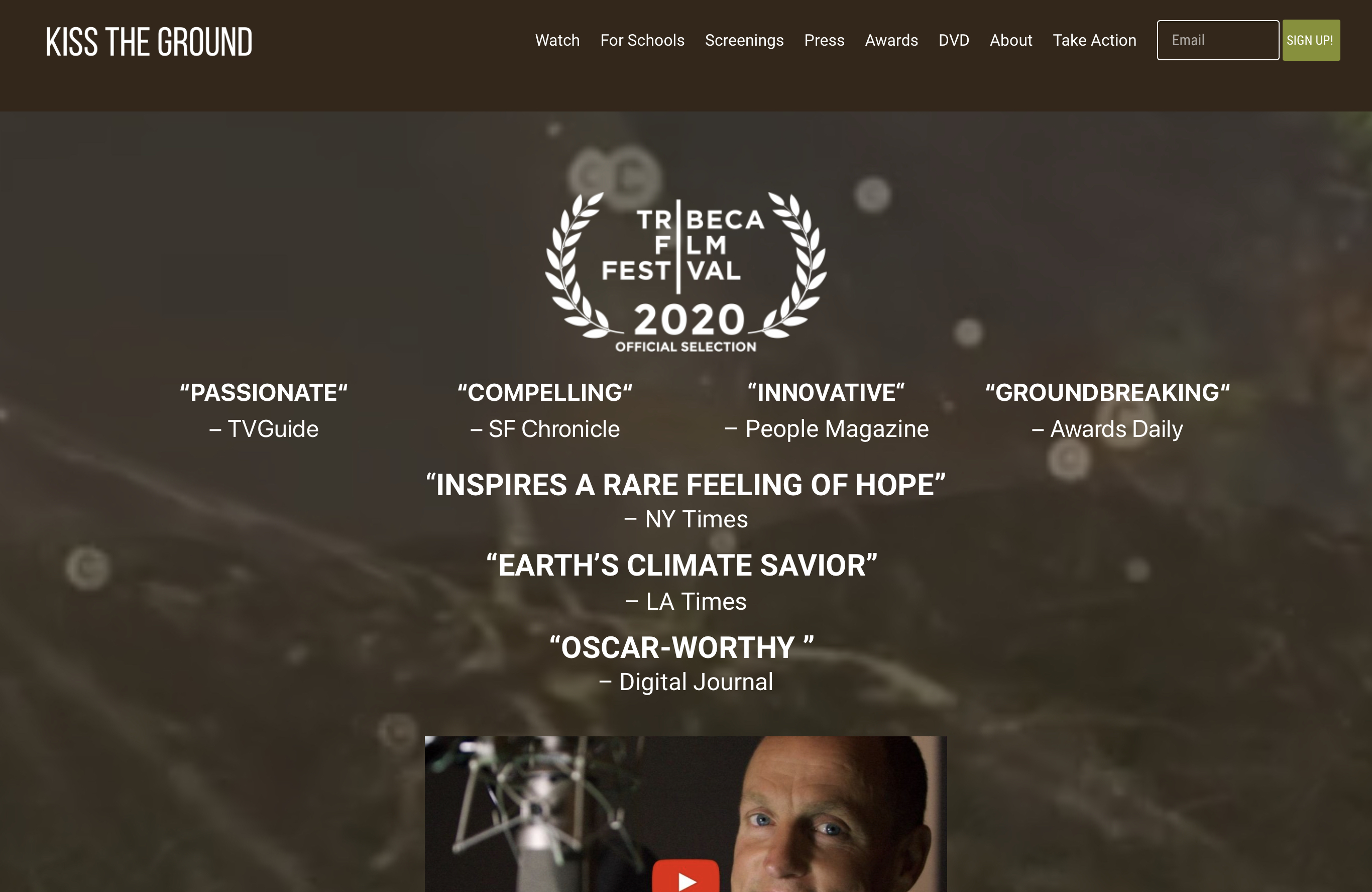Open the Awards page link
The height and width of the screenshot is (892, 1372).
coord(891,40)
